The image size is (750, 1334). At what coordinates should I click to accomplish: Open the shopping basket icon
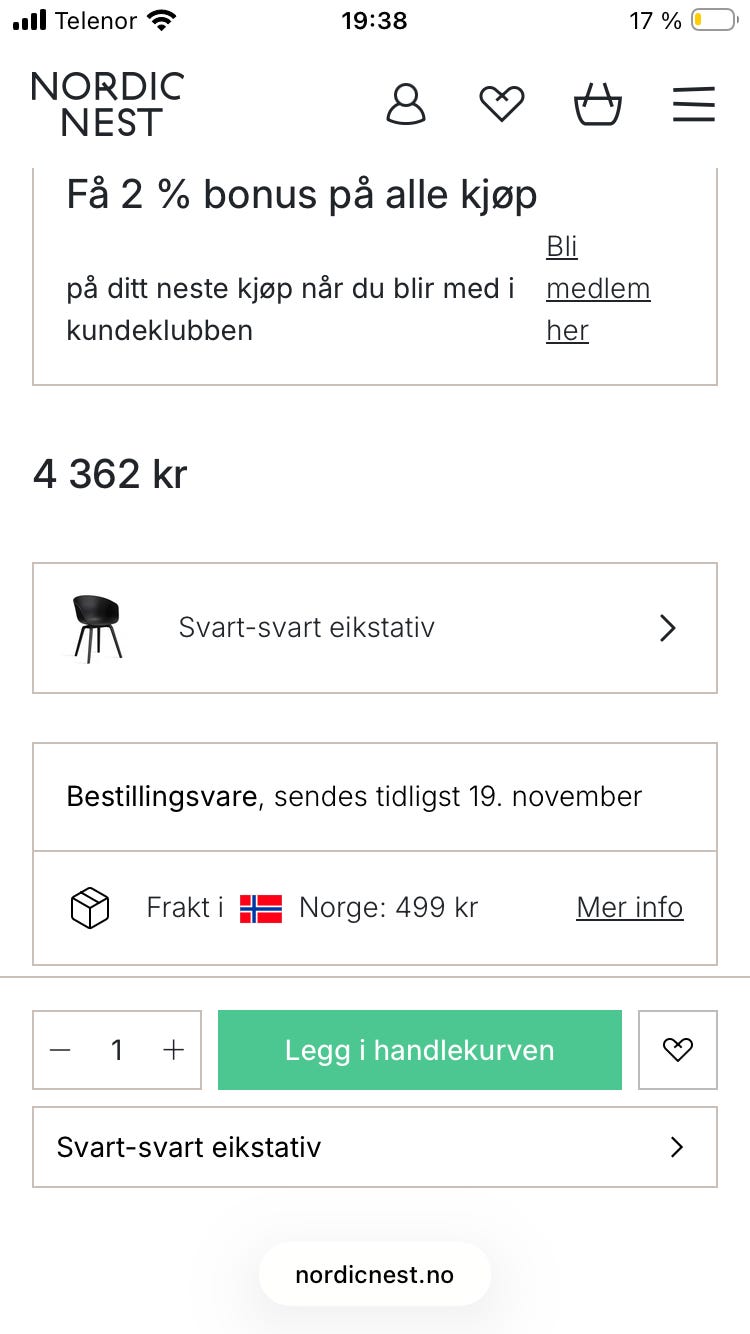[x=597, y=104]
